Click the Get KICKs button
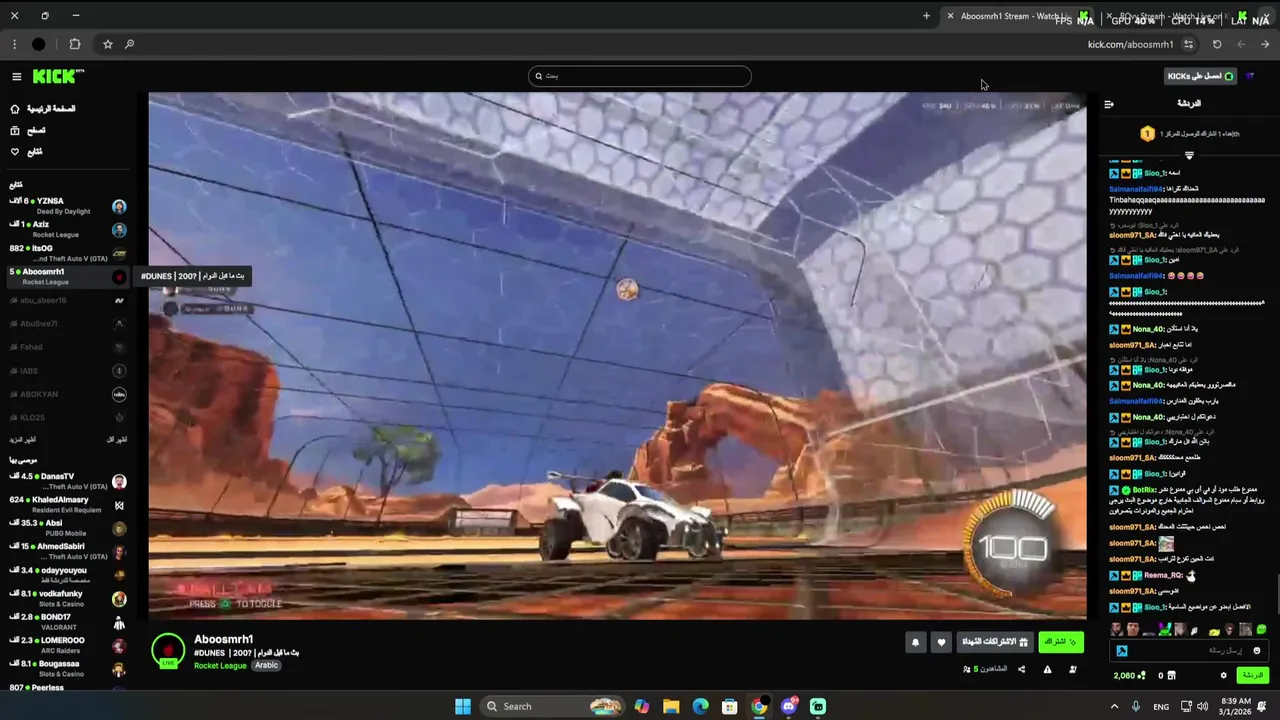The width and height of the screenshot is (1280, 720). [x=1201, y=76]
